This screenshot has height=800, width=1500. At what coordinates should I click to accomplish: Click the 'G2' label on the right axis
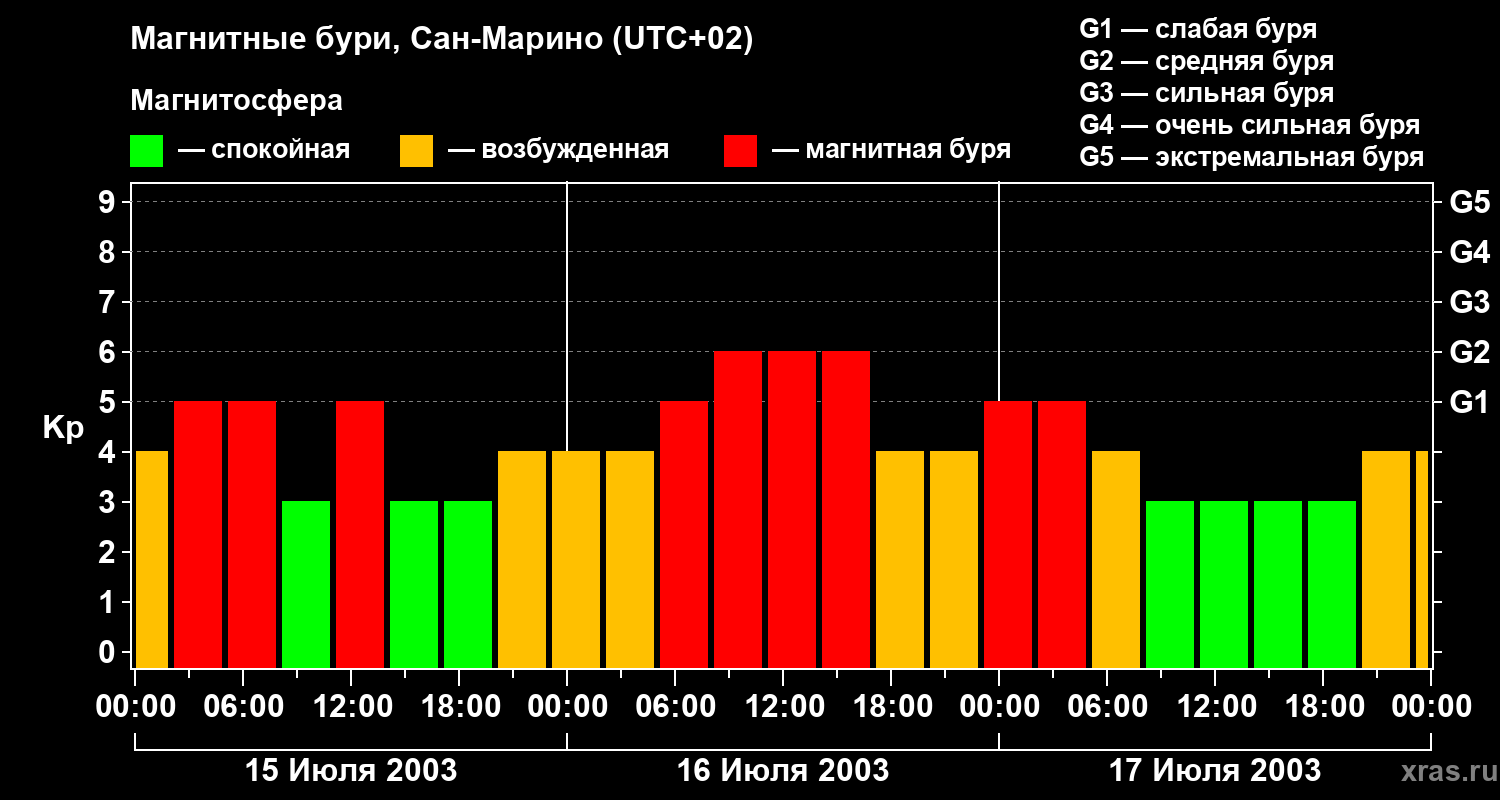pyautogui.click(x=1469, y=353)
